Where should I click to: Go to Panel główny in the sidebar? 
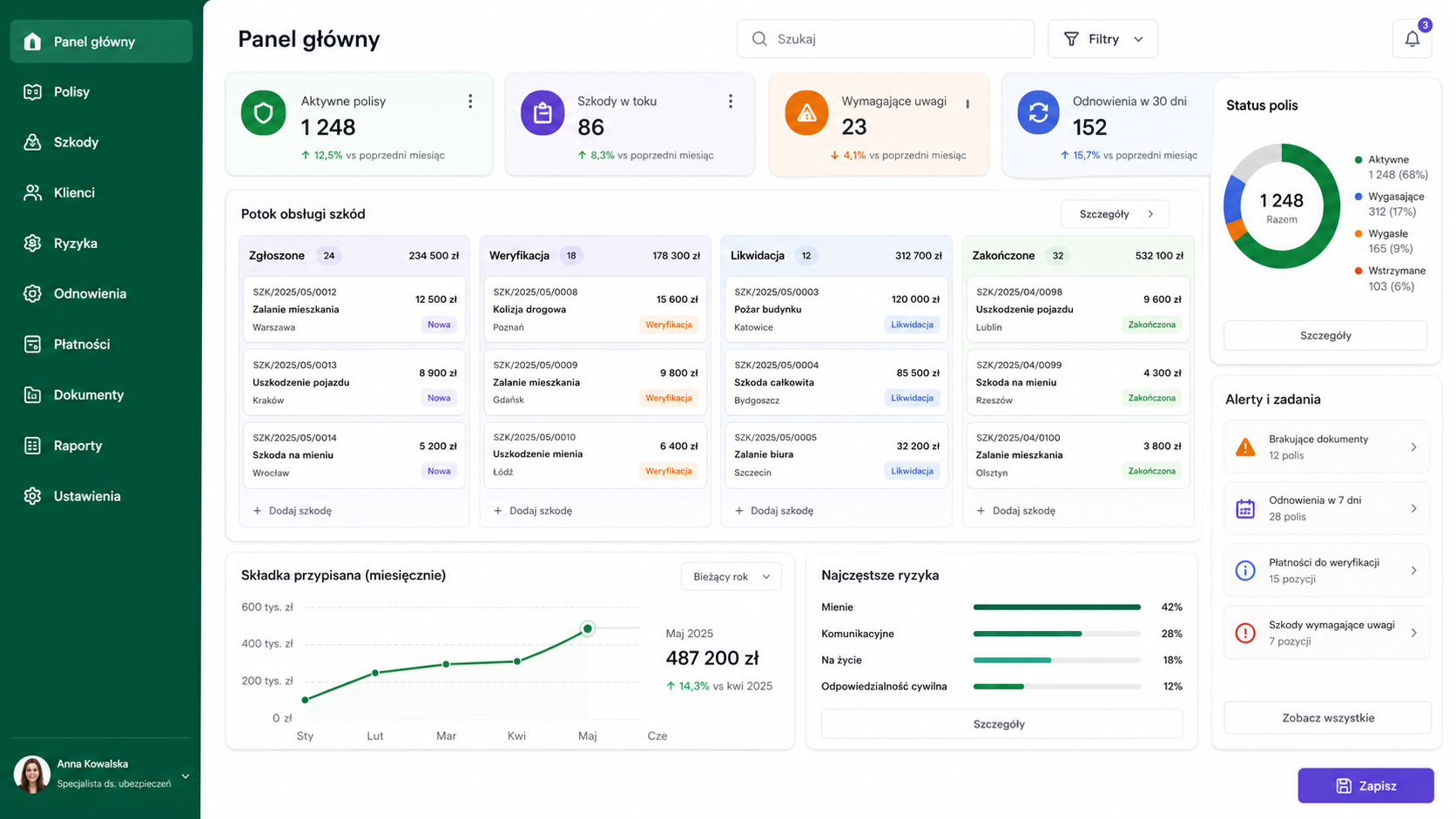coord(101,41)
